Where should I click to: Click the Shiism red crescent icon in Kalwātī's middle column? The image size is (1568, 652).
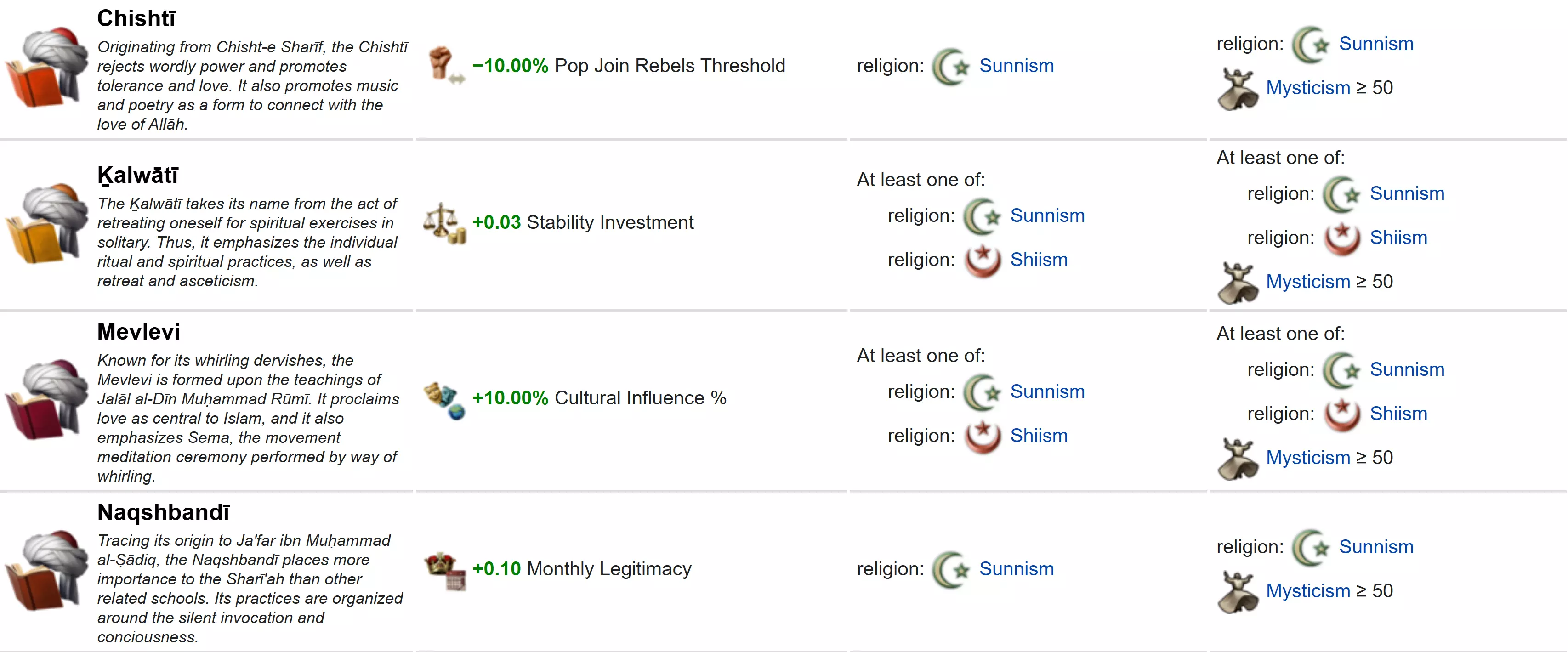[x=982, y=261]
